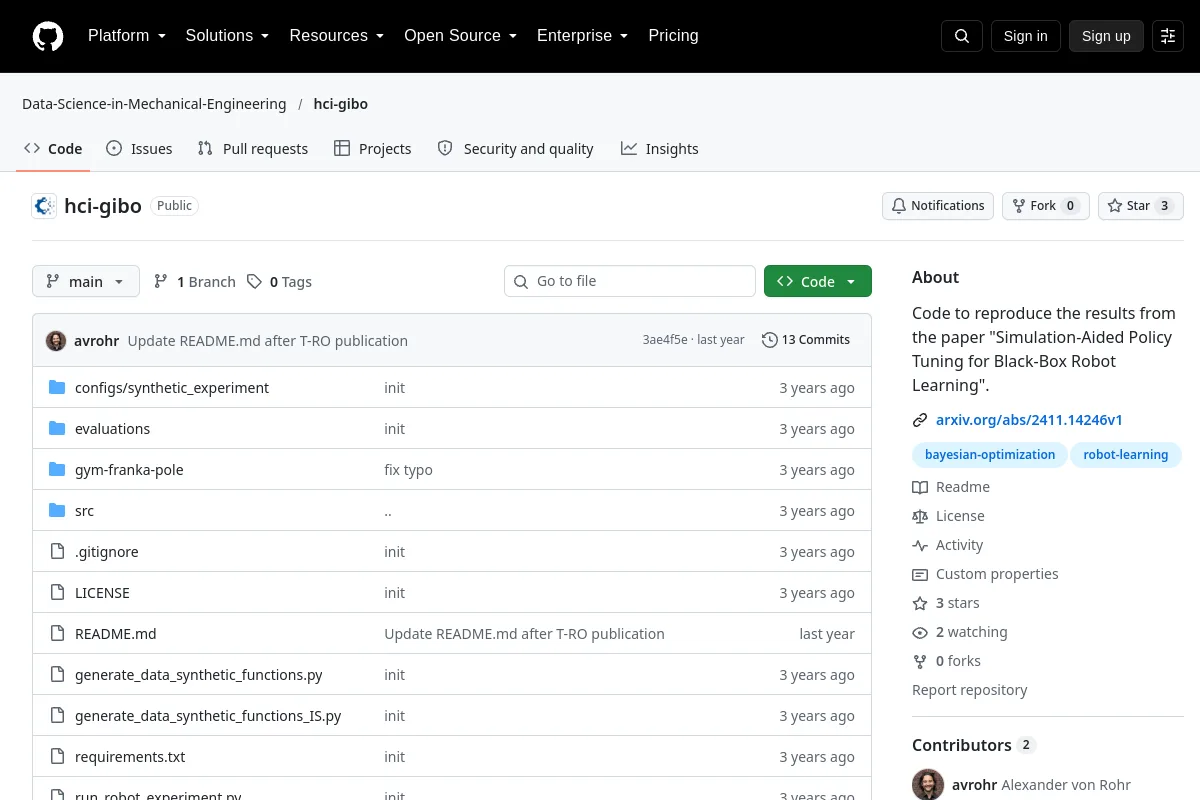Open the Pricing page
Viewport: 1200px width, 800px height.
673,36
